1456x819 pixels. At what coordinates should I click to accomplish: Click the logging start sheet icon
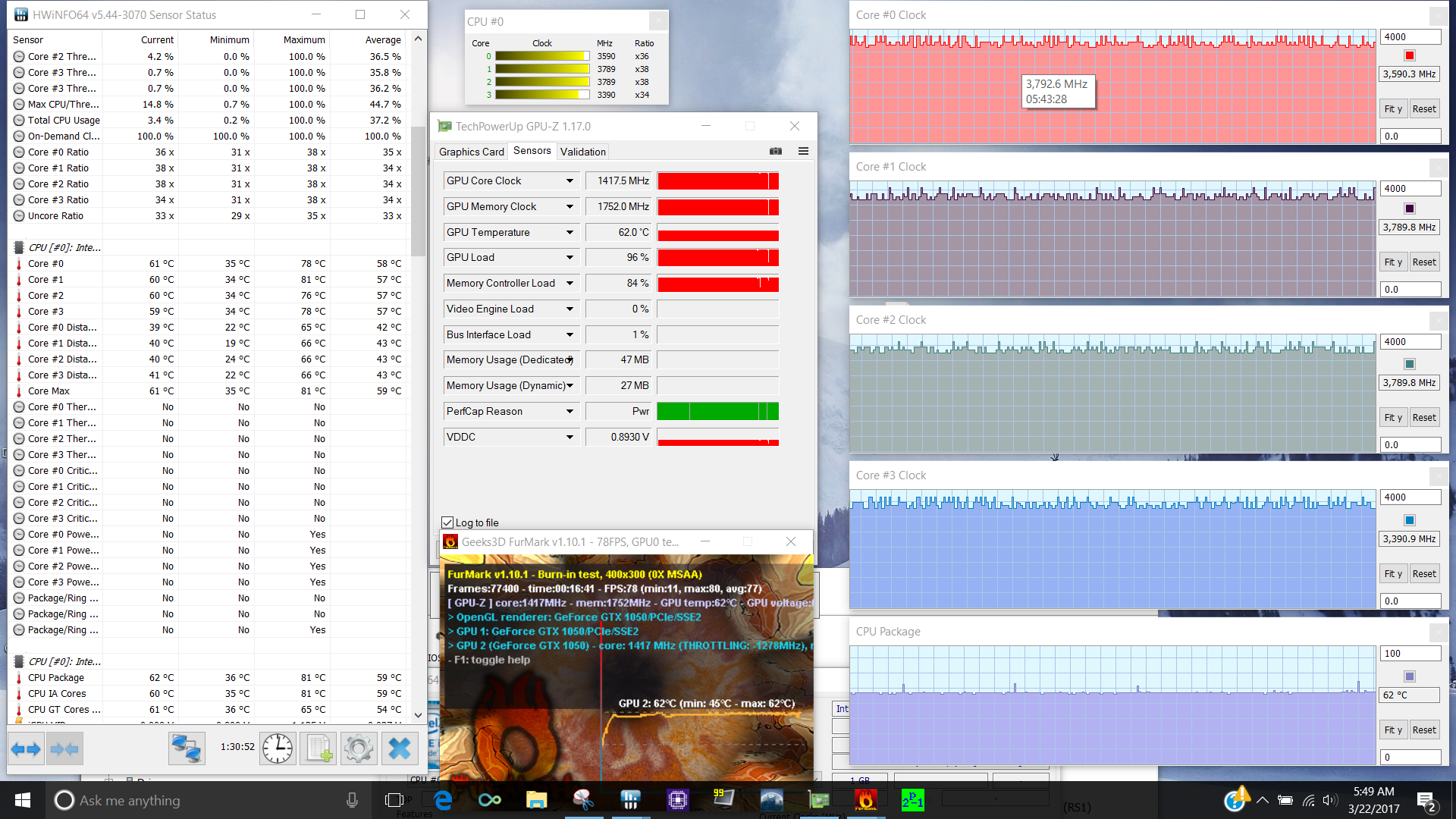point(318,749)
